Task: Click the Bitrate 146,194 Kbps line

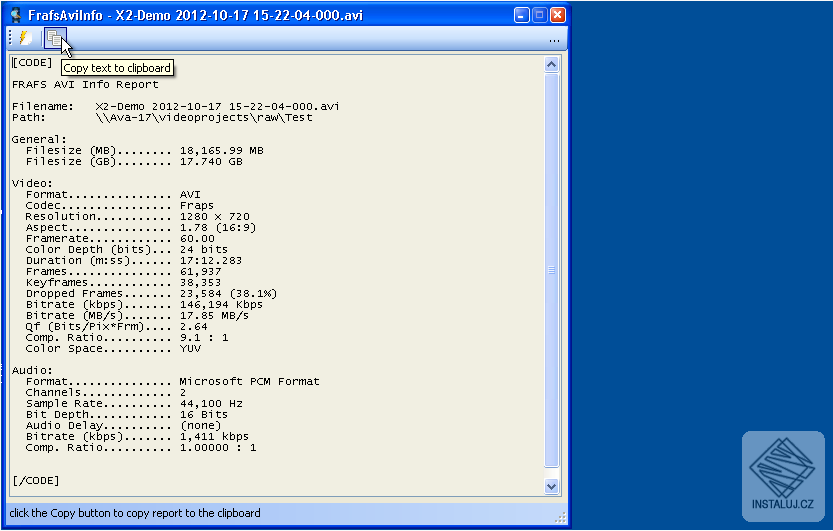Action: [x=144, y=305]
